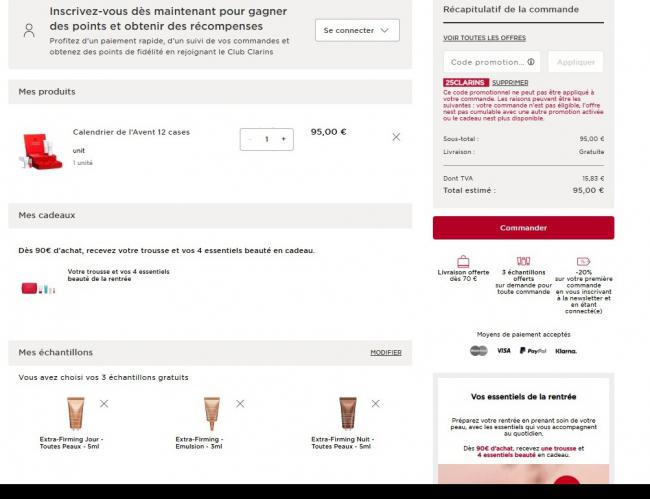Click the advent calendar product thumbnail
This screenshot has height=499, width=650.
pos(41,151)
